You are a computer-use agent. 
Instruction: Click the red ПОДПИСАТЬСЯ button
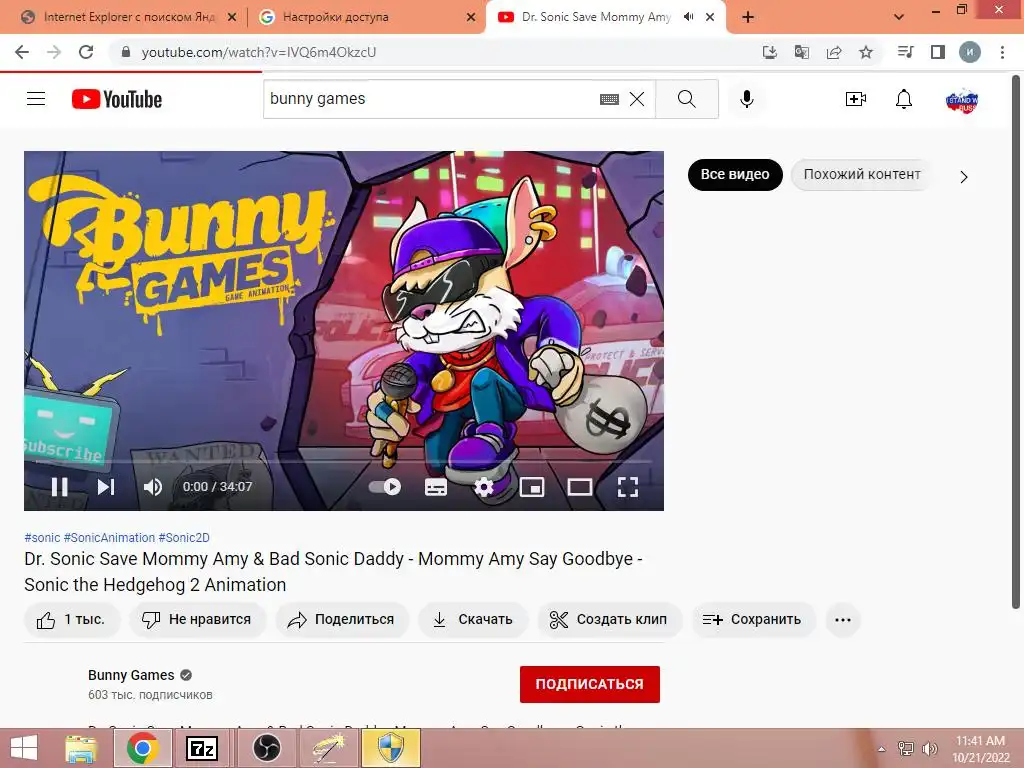pyautogui.click(x=590, y=684)
